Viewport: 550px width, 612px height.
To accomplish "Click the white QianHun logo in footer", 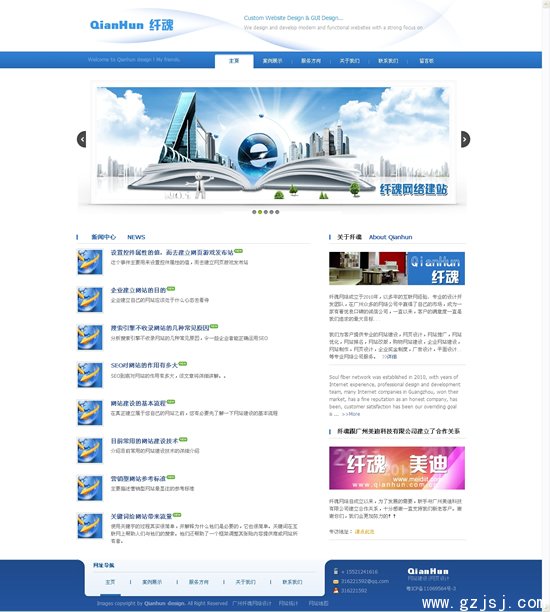I will tap(428, 571).
